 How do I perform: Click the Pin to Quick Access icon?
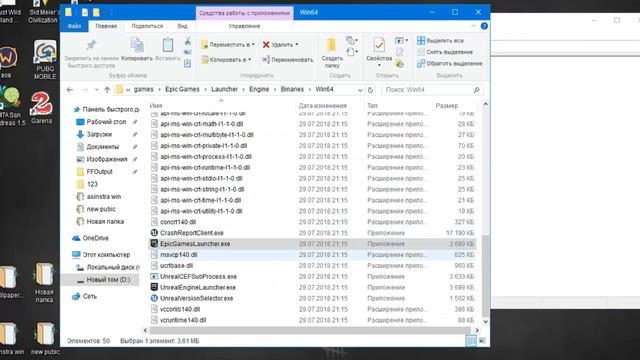coord(91,44)
